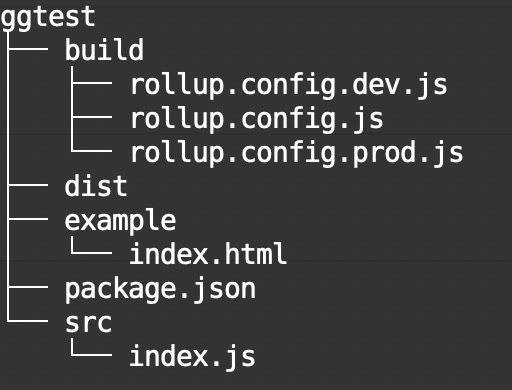Select index.js under src
Viewport: 512px width, 390px height.
(192, 357)
